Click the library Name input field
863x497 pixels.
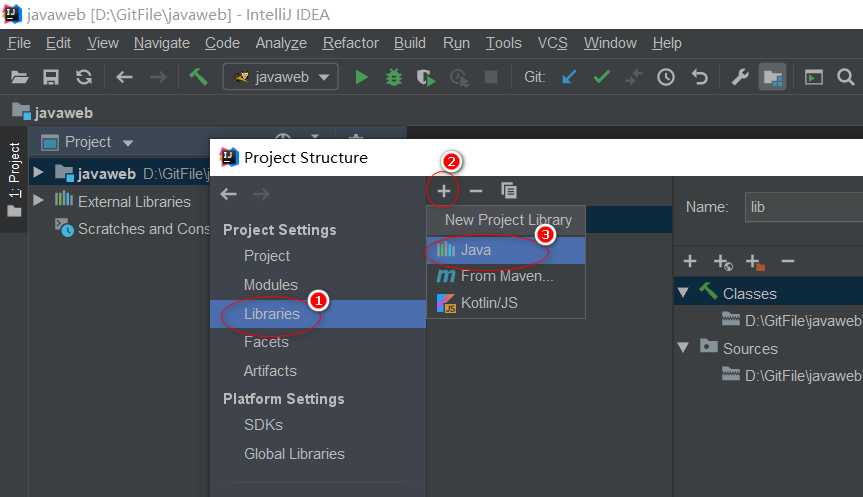pos(804,207)
